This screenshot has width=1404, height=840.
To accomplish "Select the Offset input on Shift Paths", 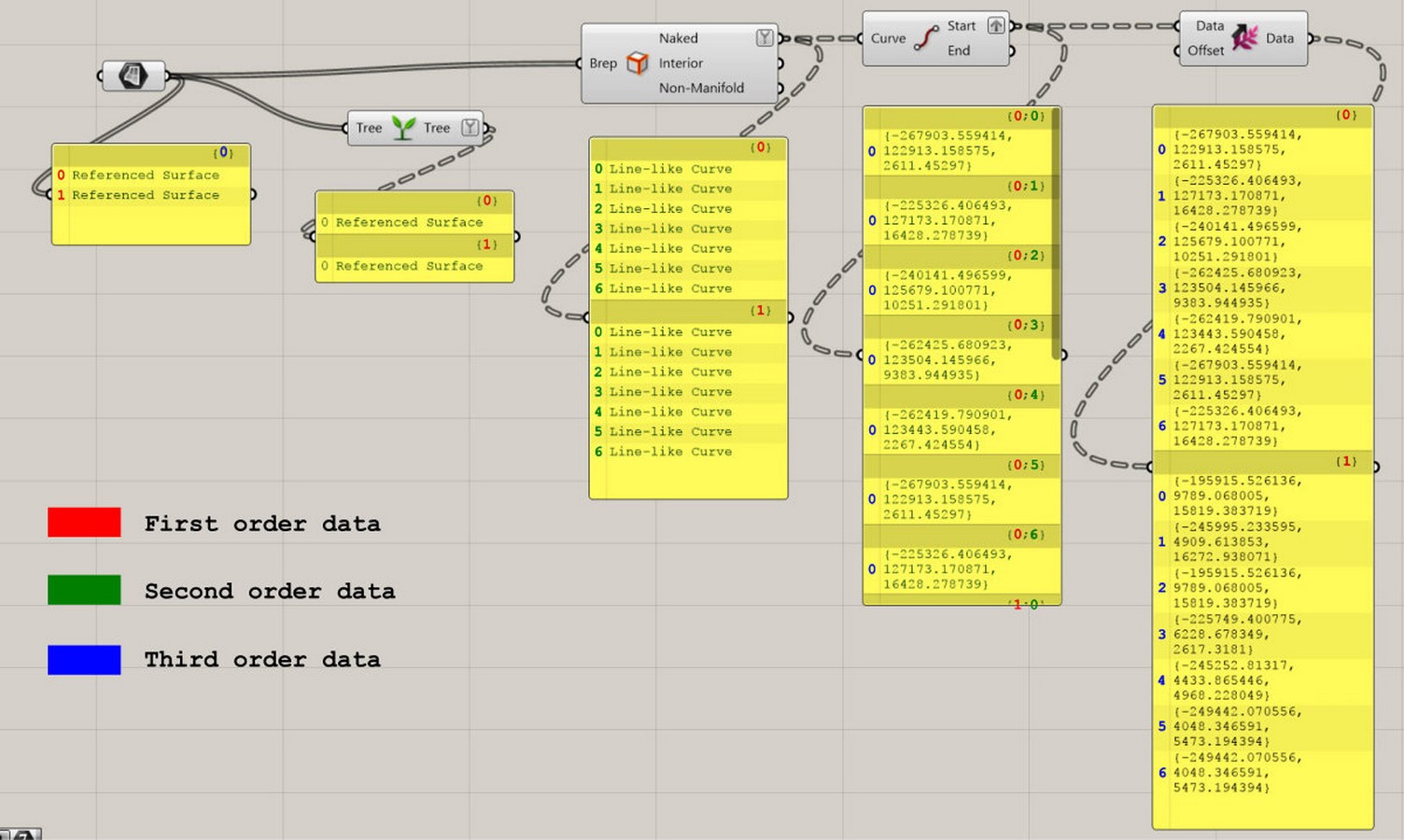I will pos(1205,50).
